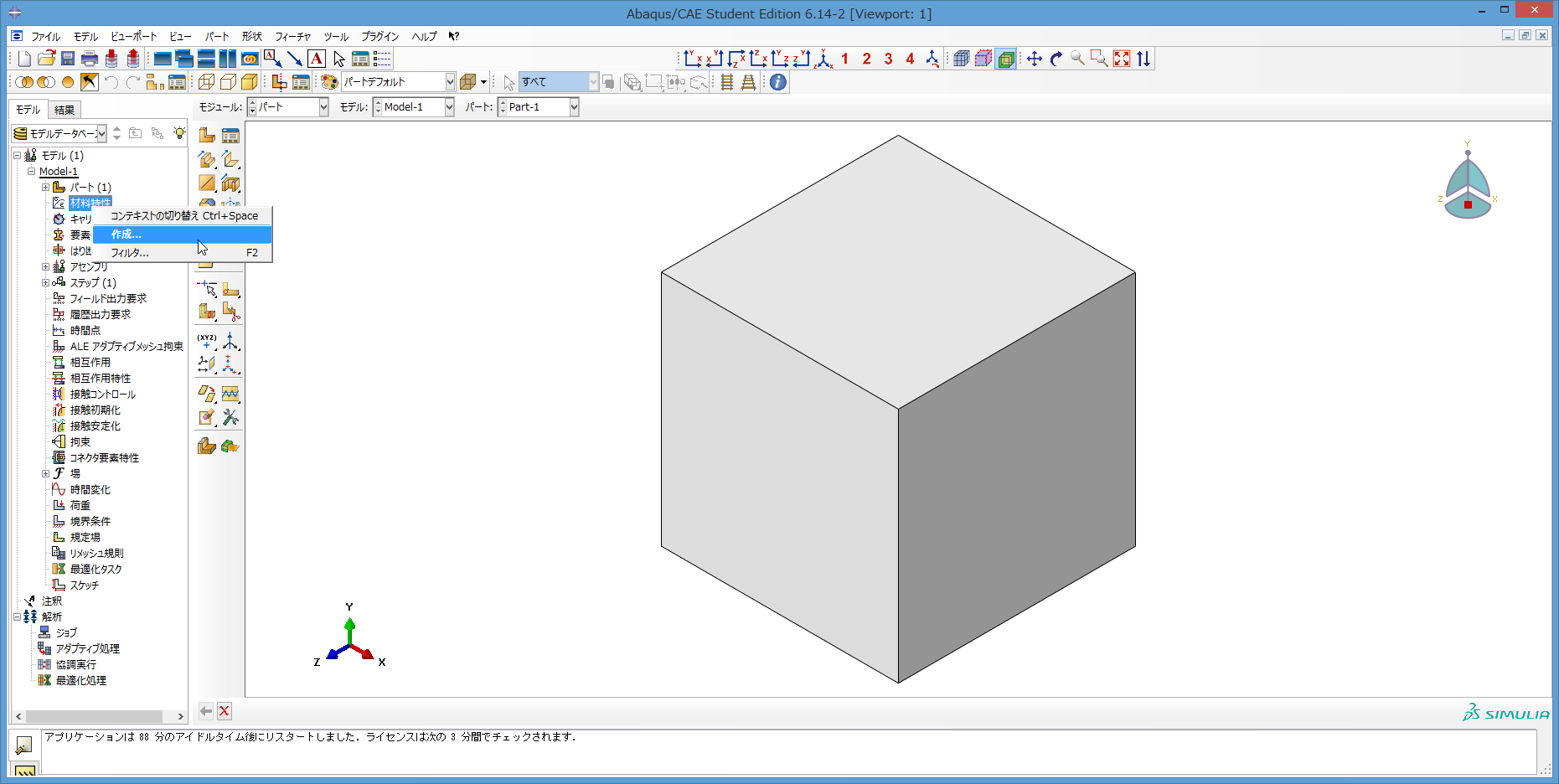Toggle the green display-group cube icon

tap(1006, 59)
